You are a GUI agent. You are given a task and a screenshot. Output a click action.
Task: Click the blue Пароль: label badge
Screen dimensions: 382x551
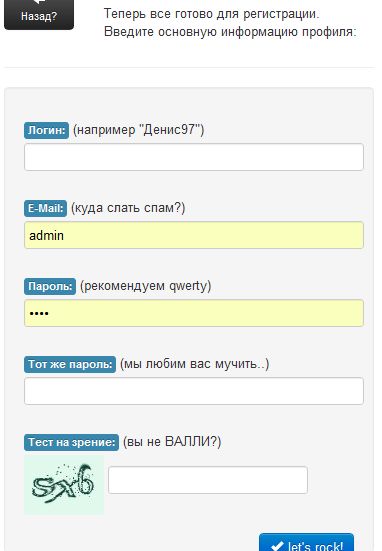click(50, 286)
